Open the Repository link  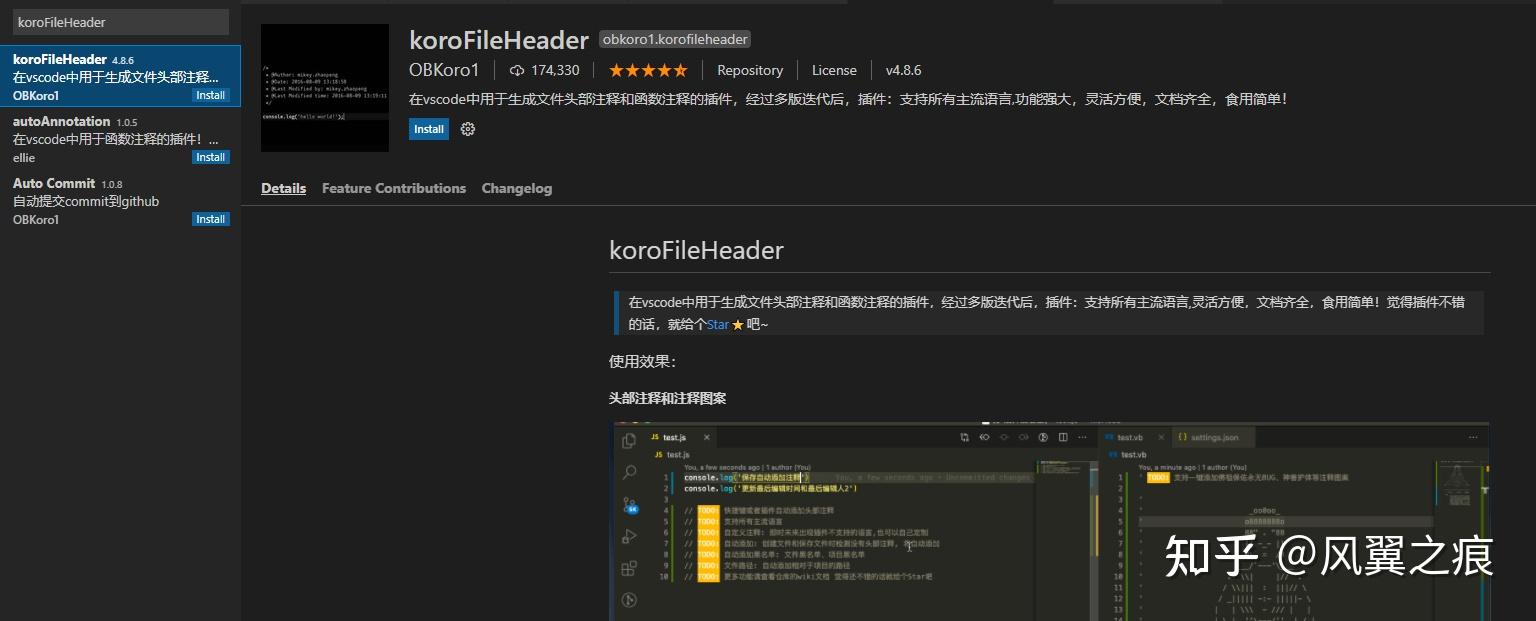[750, 70]
